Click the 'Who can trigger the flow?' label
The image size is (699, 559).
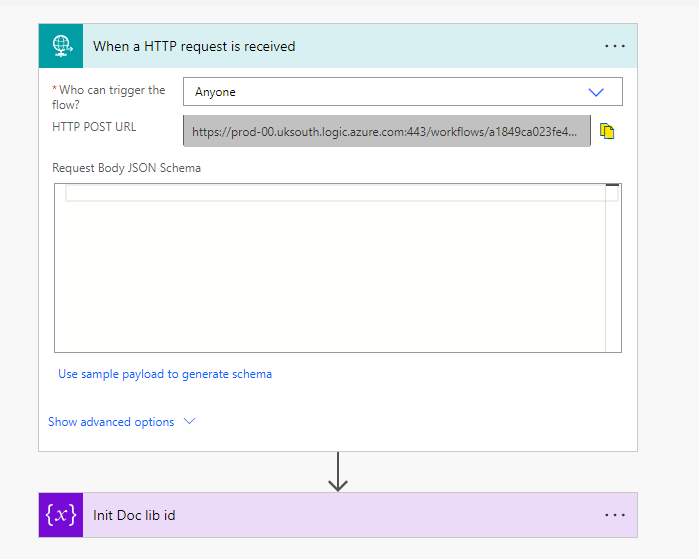point(109,97)
